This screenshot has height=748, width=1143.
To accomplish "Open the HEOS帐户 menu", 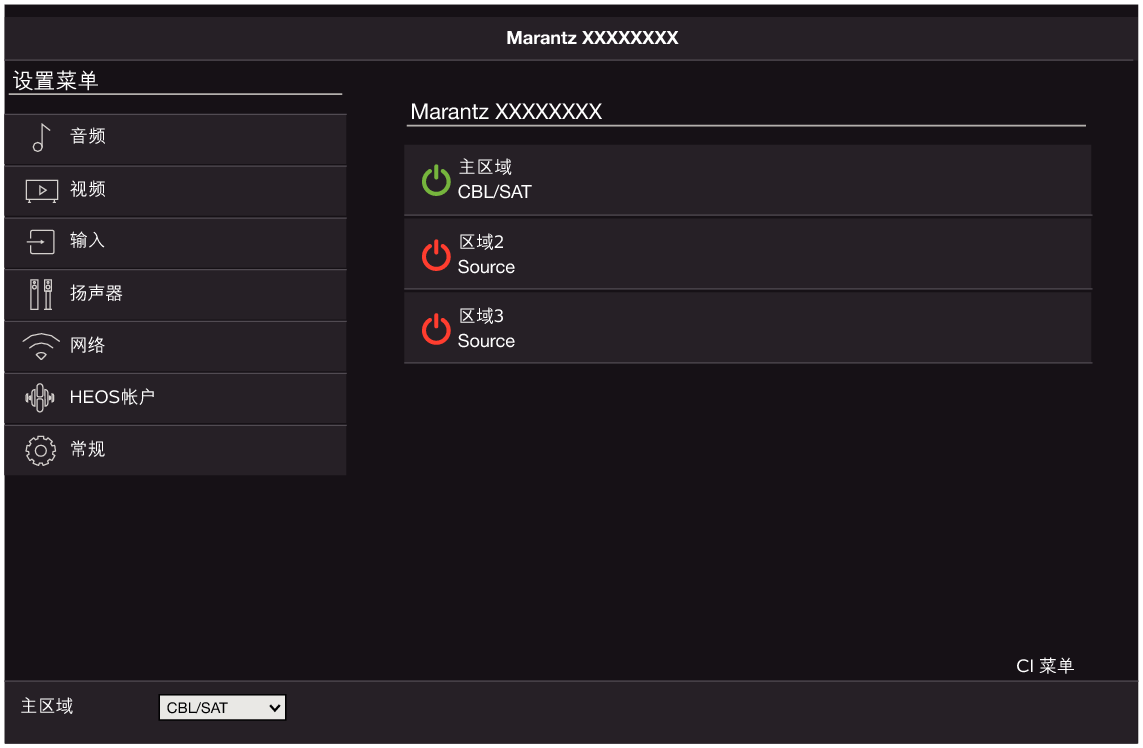I will point(175,399).
